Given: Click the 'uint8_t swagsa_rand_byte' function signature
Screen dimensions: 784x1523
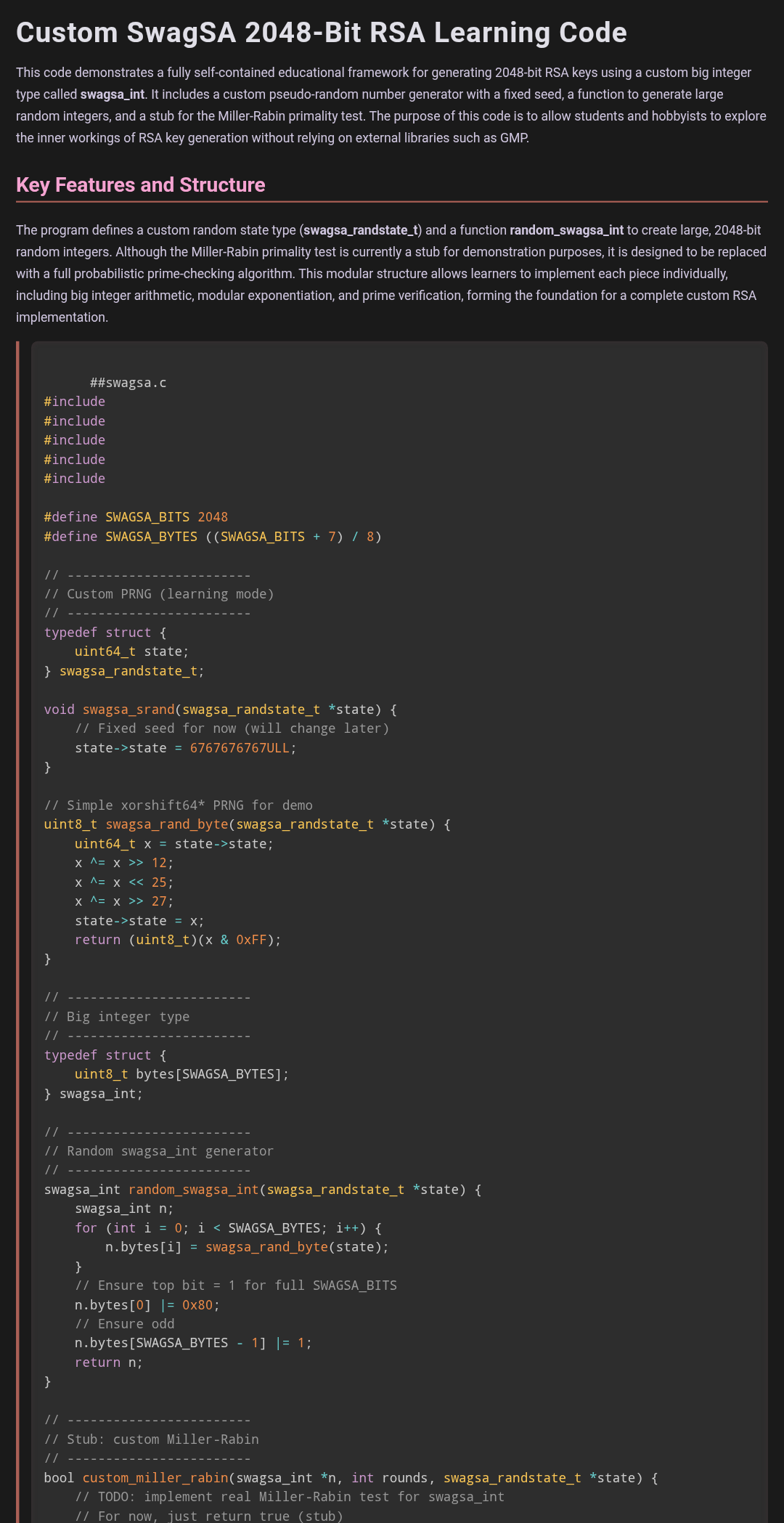Looking at the screenshot, I should tap(248, 824).
